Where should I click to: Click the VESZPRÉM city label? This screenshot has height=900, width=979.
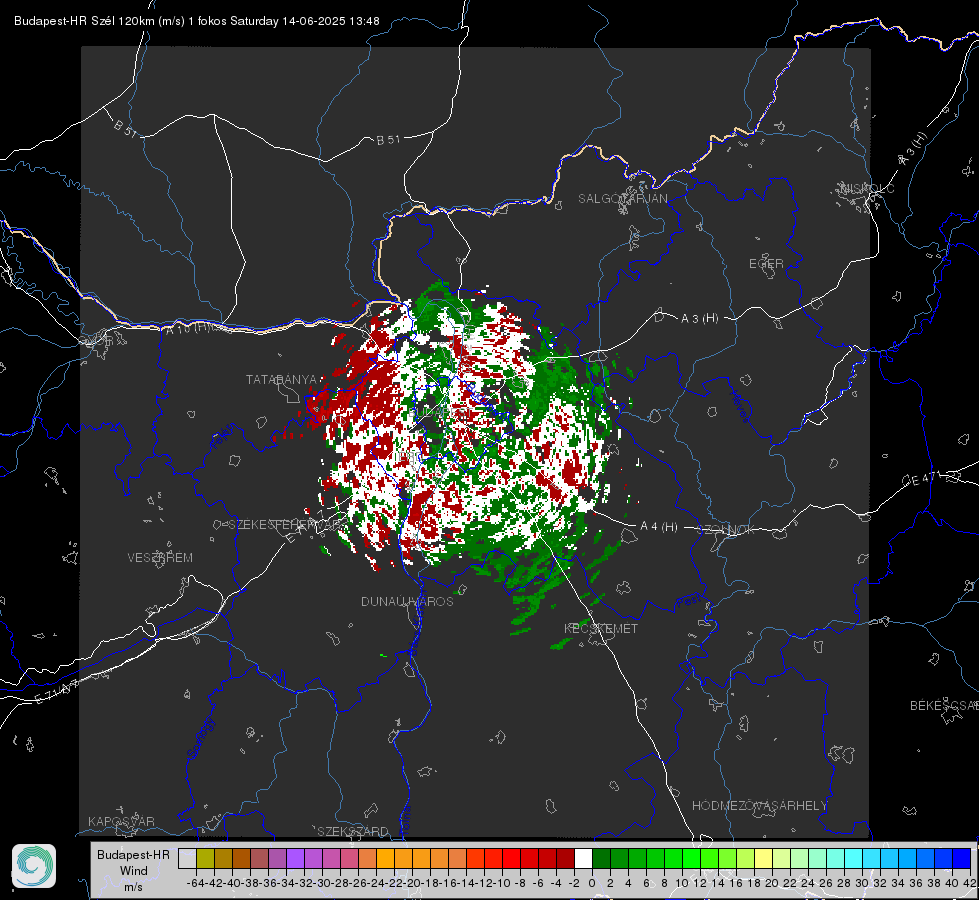pyautogui.click(x=160, y=557)
